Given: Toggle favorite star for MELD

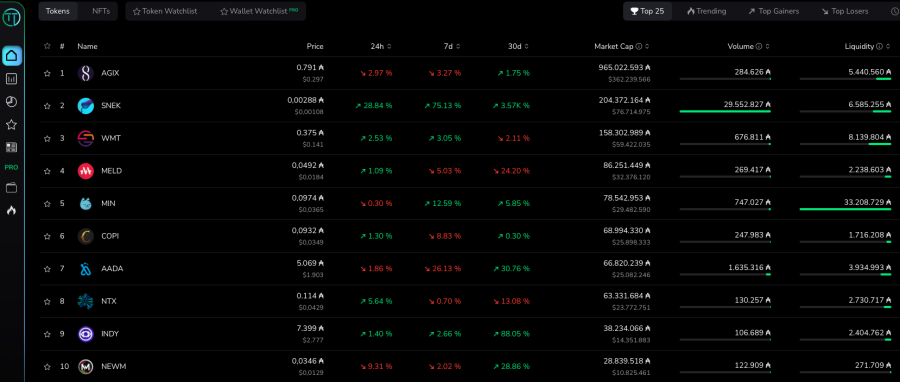Looking at the screenshot, I should pyautogui.click(x=48, y=171).
